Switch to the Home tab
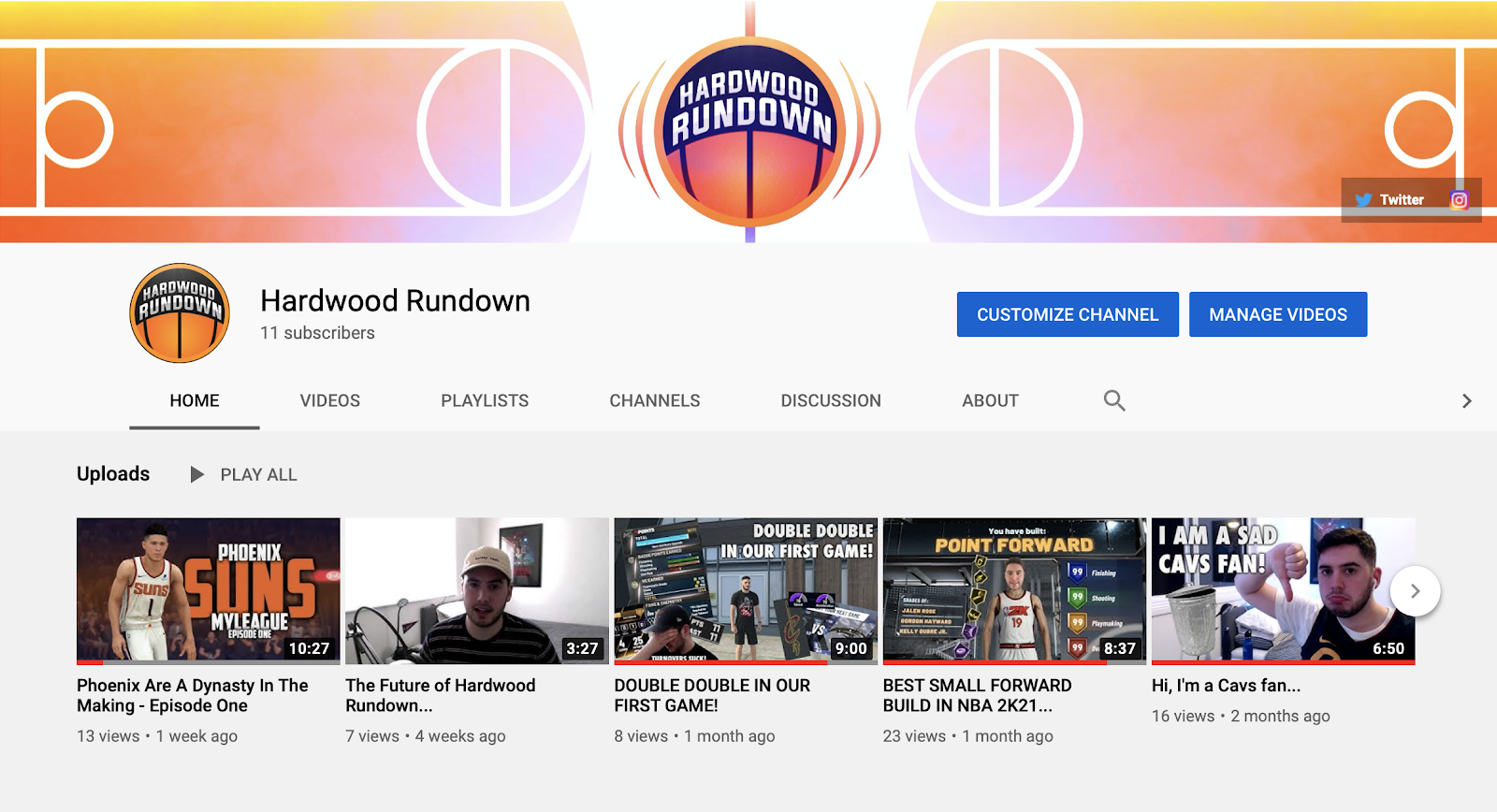This screenshot has height=812, width=1497. point(195,400)
